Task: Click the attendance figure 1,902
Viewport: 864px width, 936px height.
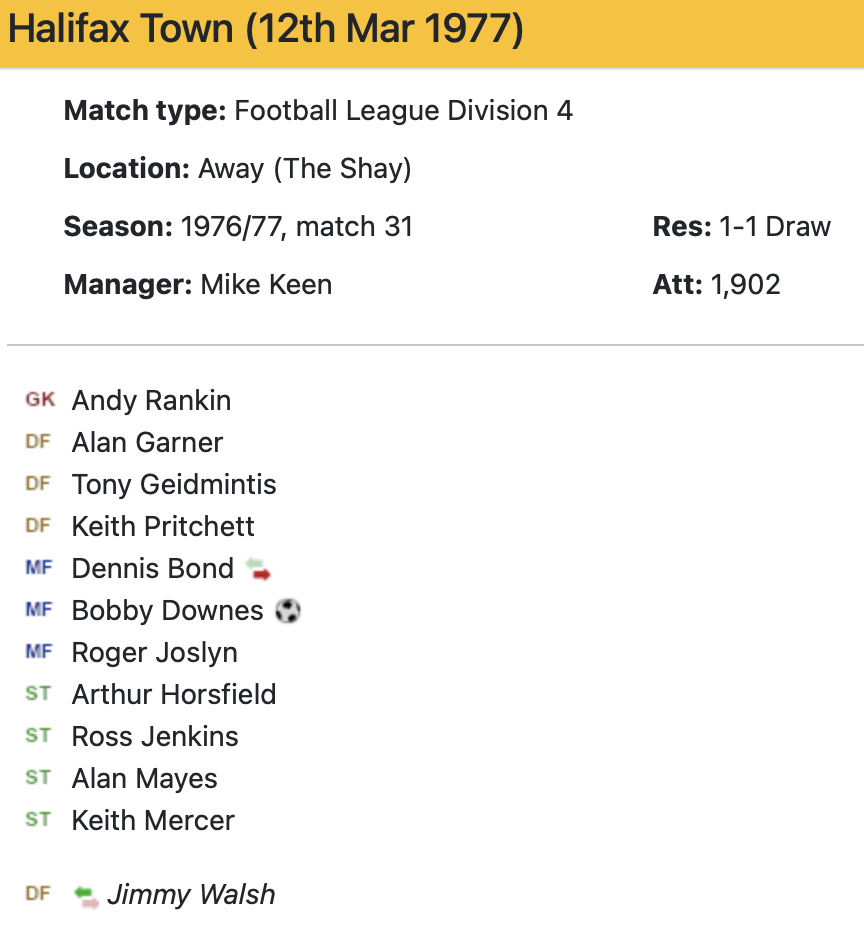Action: pyautogui.click(x=745, y=285)
